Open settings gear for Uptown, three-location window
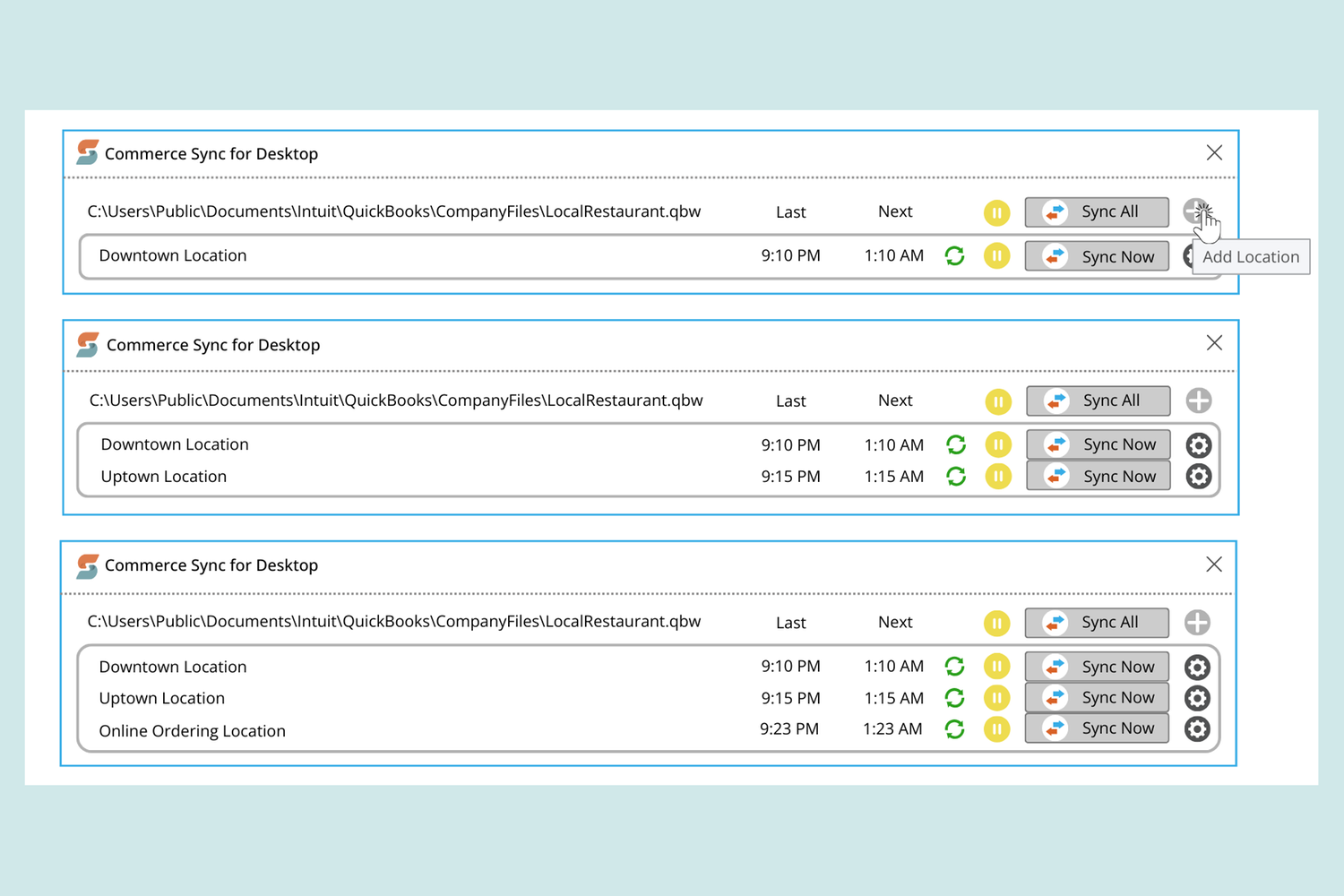 pyautogui.click(x=1197, y=698)
